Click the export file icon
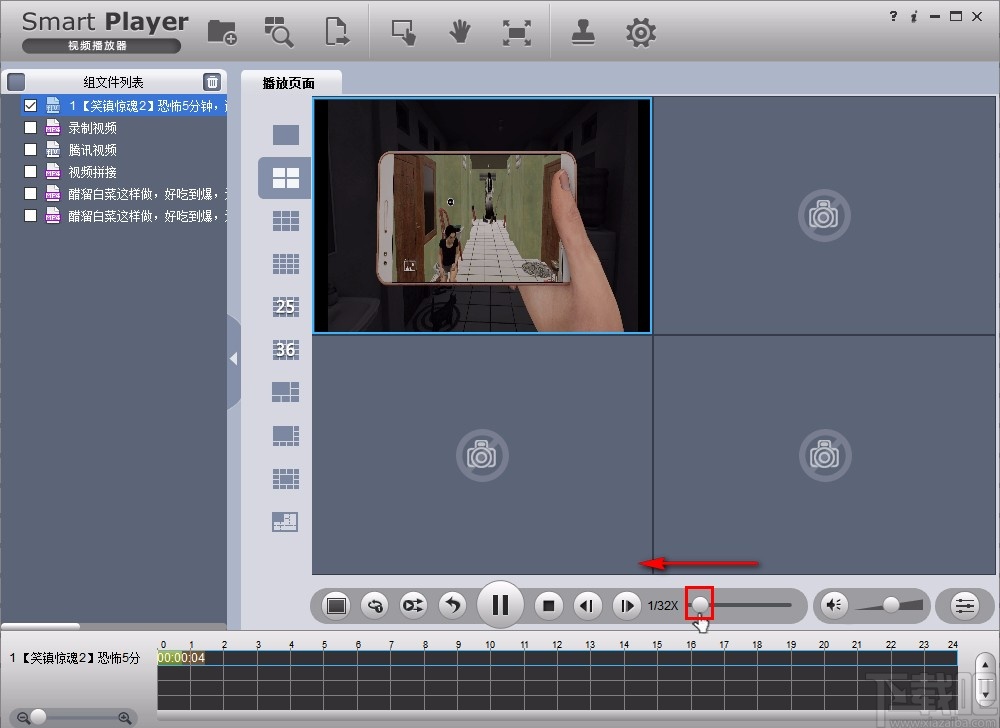Image resolution: width=1000 pixels, height=728 pixels. coord(337,32)
